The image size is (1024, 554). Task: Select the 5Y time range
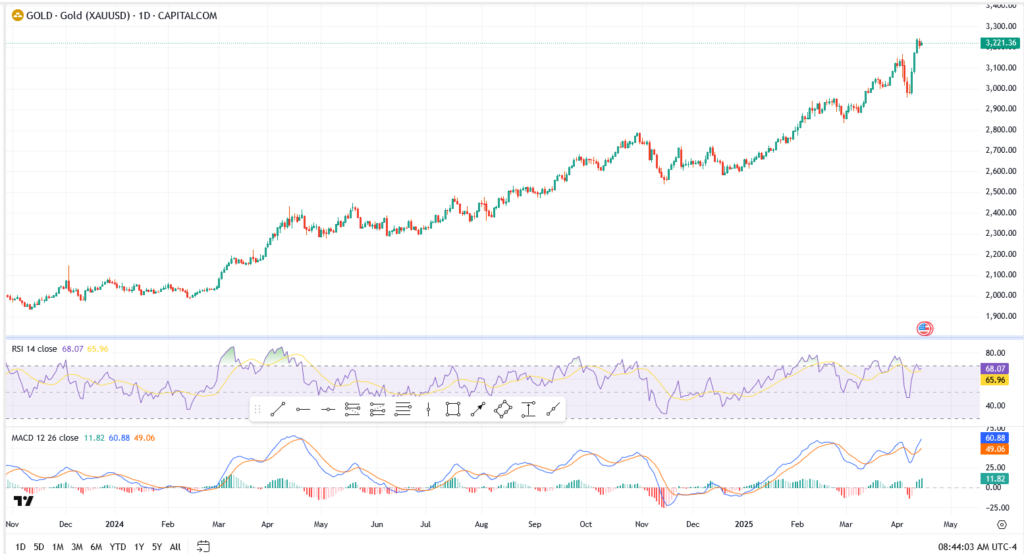pos(157,547)
